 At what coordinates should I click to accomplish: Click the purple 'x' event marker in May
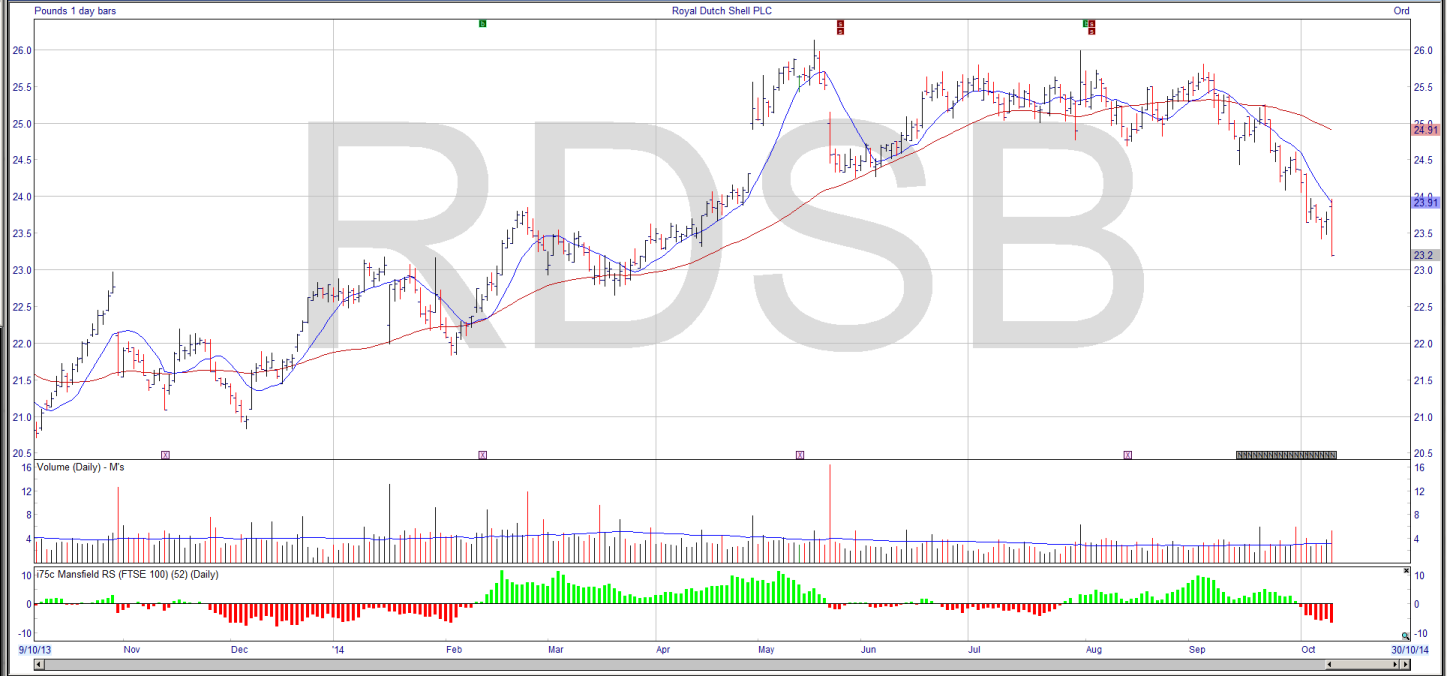pyautogui.click(x=799, y=455)
